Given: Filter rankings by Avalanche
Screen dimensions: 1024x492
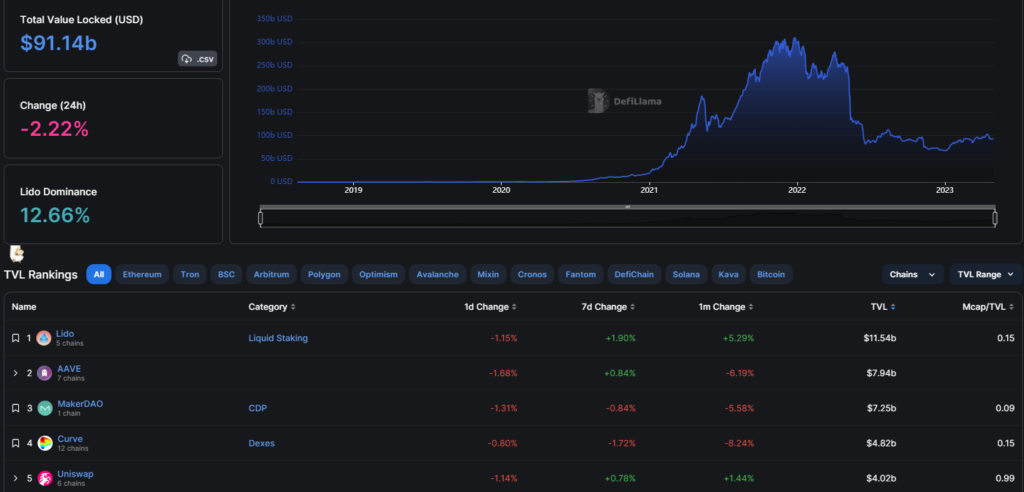Looking at the screenshot, I should [438, 274].
